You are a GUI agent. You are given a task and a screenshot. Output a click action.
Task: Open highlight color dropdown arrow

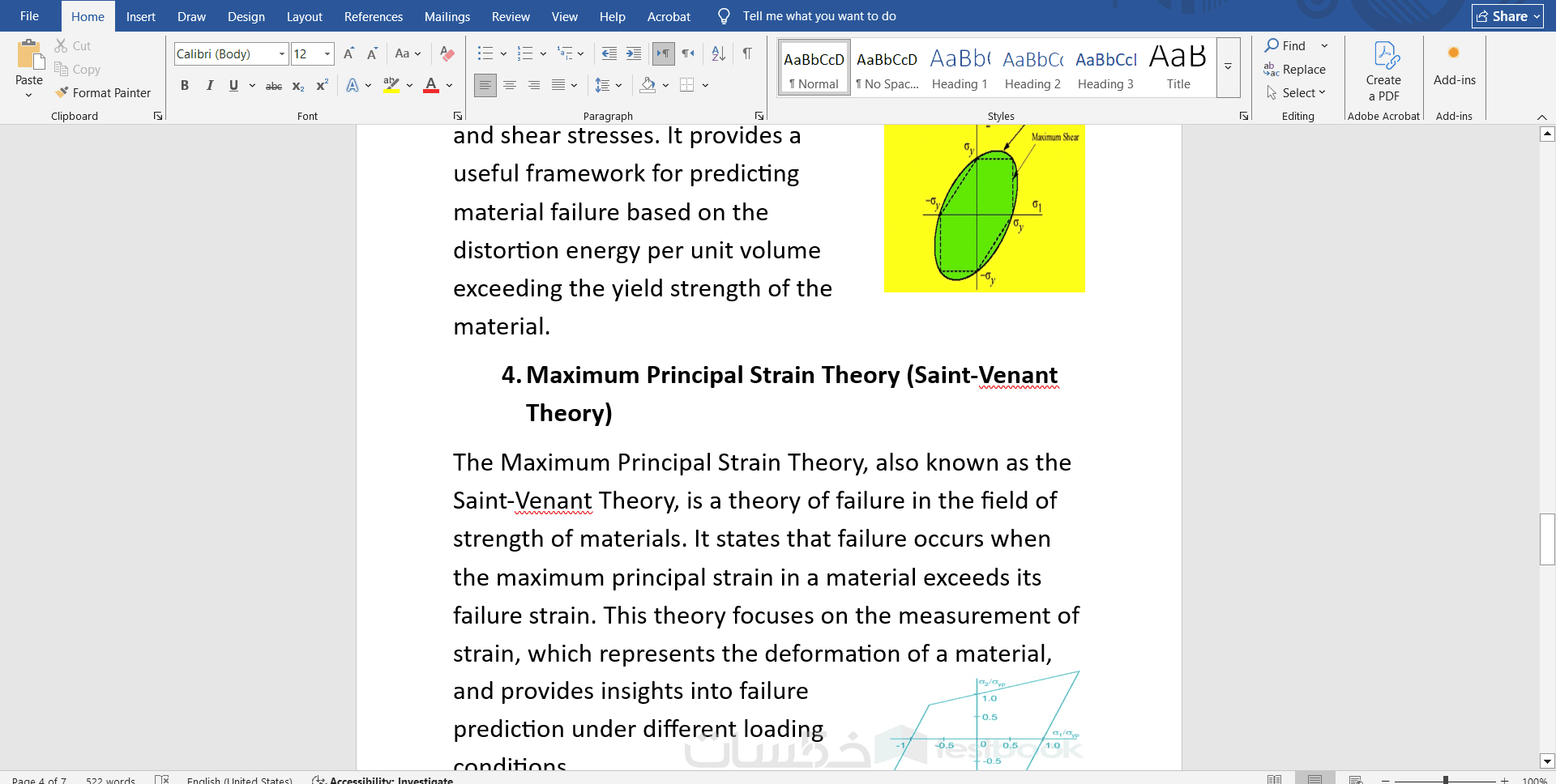409,86
